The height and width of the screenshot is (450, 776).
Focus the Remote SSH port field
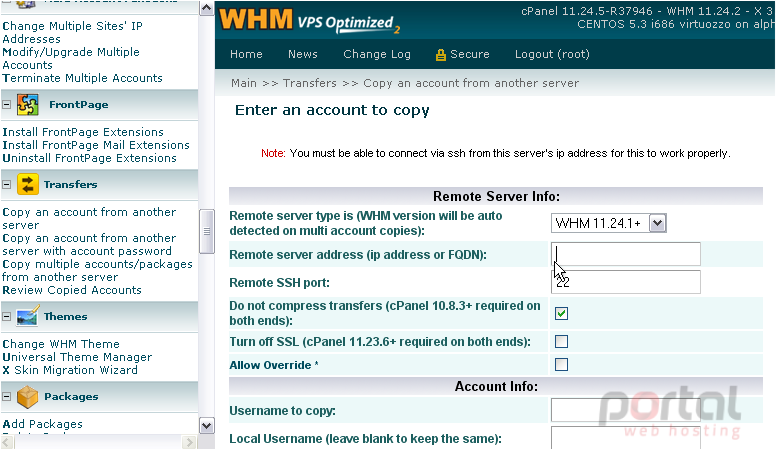(626, 282)
